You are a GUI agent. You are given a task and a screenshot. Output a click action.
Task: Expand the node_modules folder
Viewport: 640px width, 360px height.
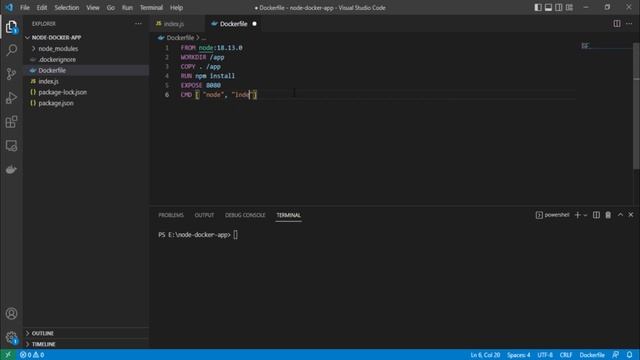coord(58,49)
